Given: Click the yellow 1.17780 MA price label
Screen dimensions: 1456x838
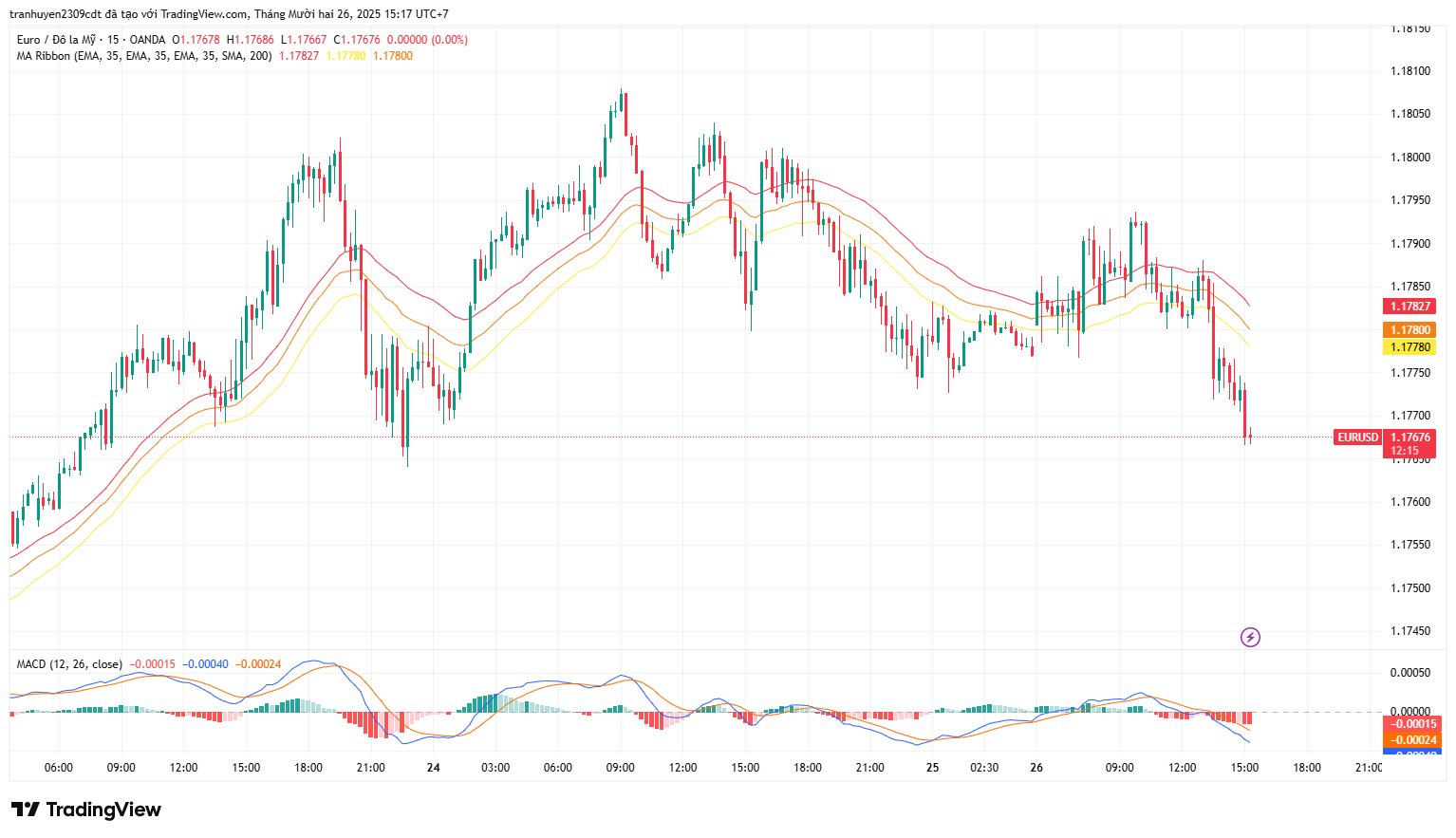Looking at the screenshot, I should (x=1409, y=347).
